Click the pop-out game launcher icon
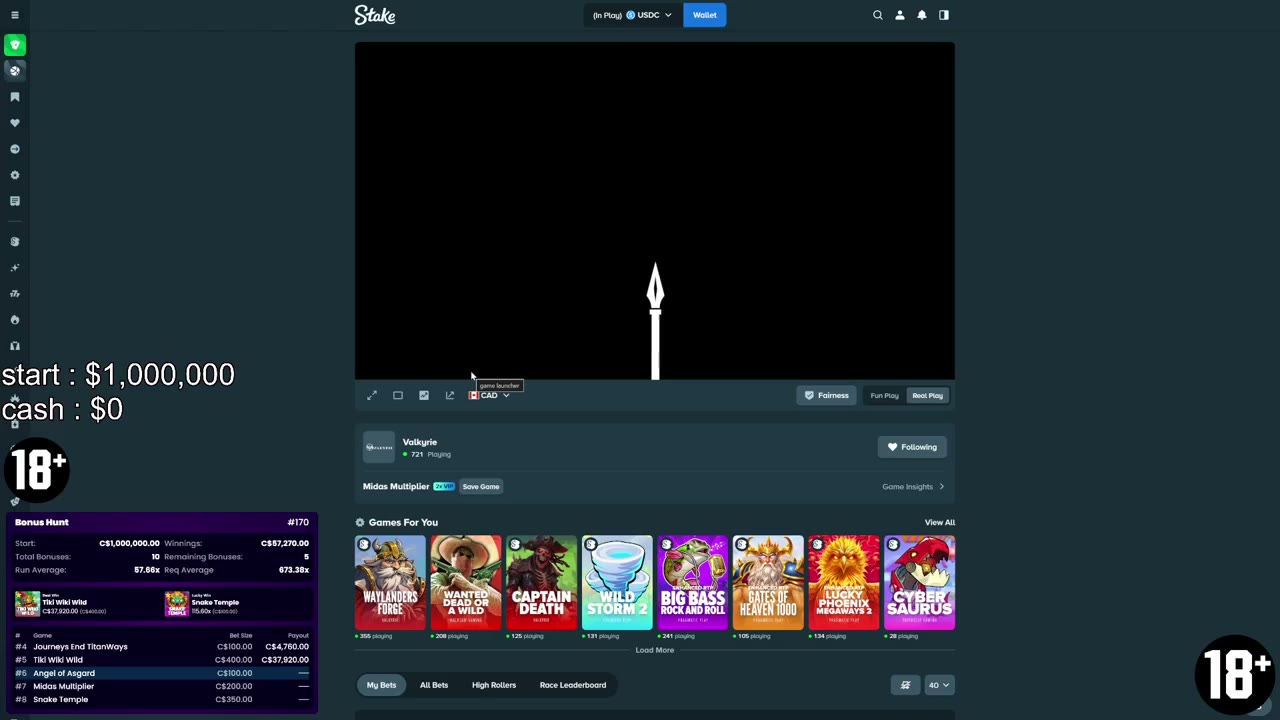The height and width of the screenshot is (720, 1280). point(450,396)
